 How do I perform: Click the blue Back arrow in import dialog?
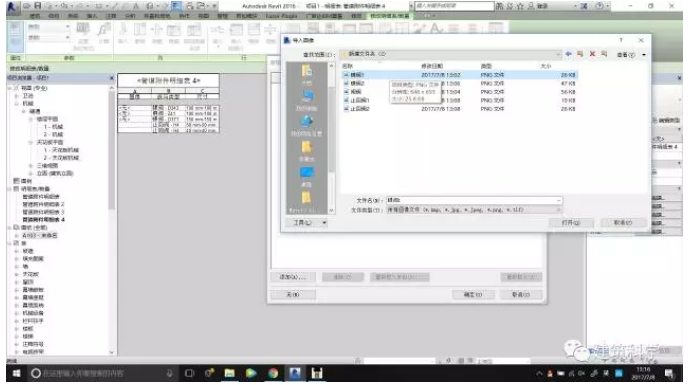point(568,54)
